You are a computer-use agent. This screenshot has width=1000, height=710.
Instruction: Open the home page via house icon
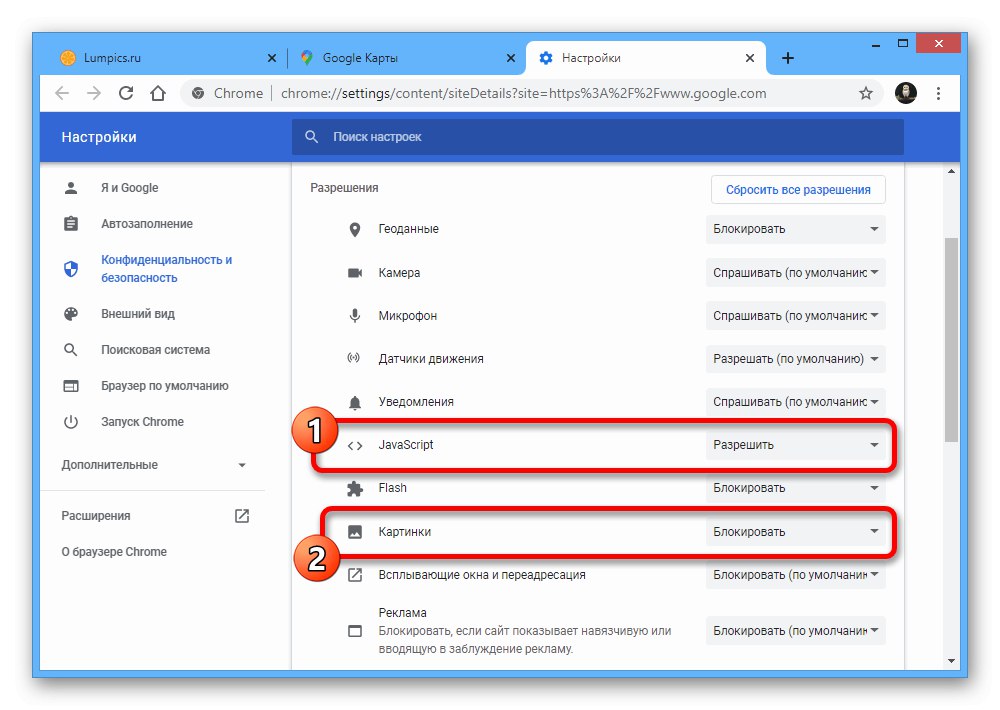coord(158,93)
